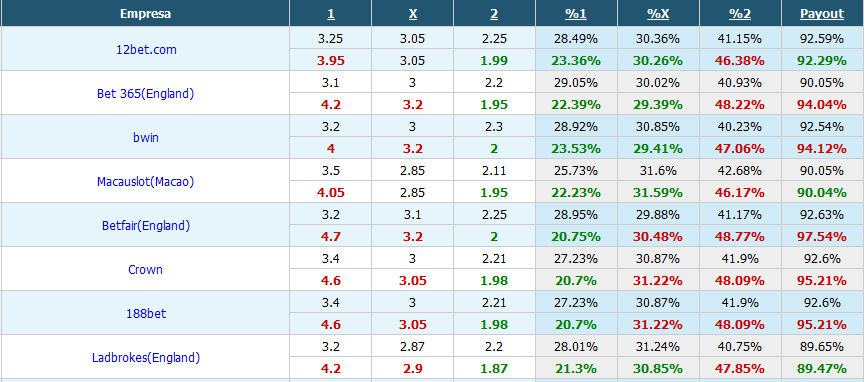Image resolution: width=866 pixels, height=382 pixels.
Task: Sort by the 2 column header
Action: [494, 14]
